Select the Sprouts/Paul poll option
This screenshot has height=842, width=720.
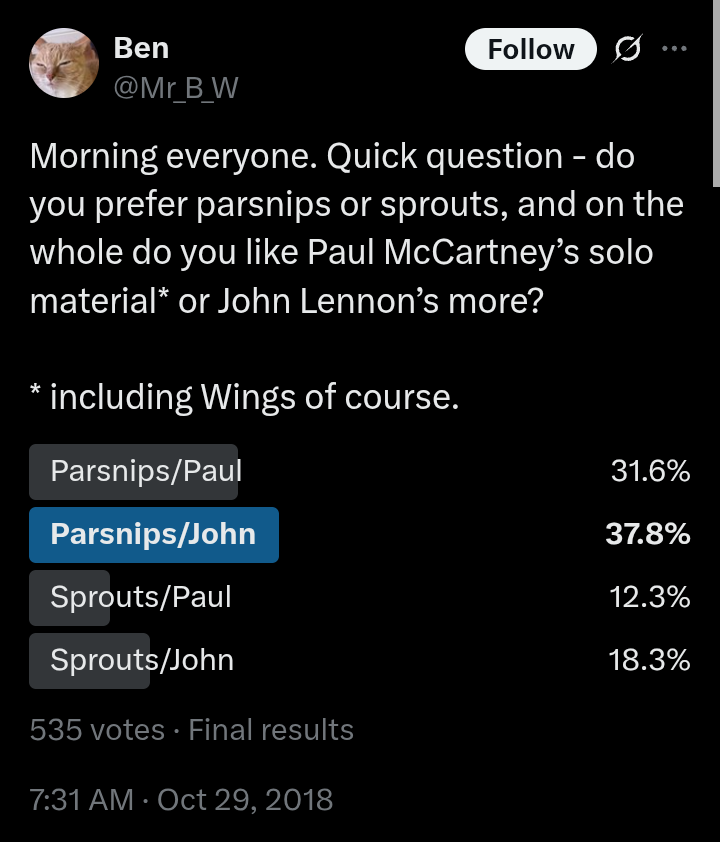[x=141, y=597]
